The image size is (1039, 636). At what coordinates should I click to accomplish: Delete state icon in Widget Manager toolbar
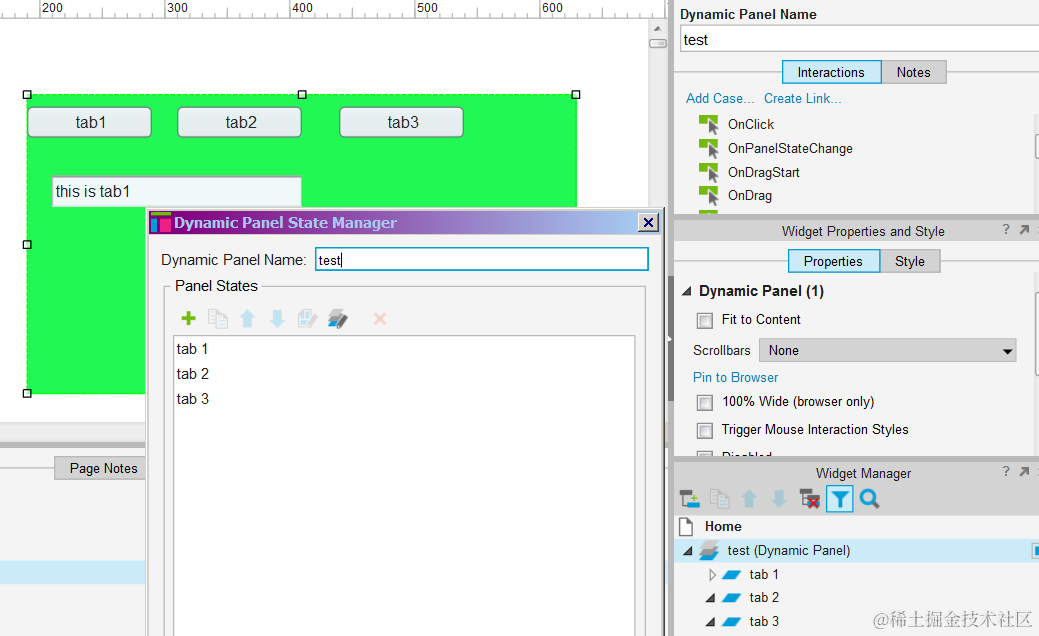tap(810, 498)
